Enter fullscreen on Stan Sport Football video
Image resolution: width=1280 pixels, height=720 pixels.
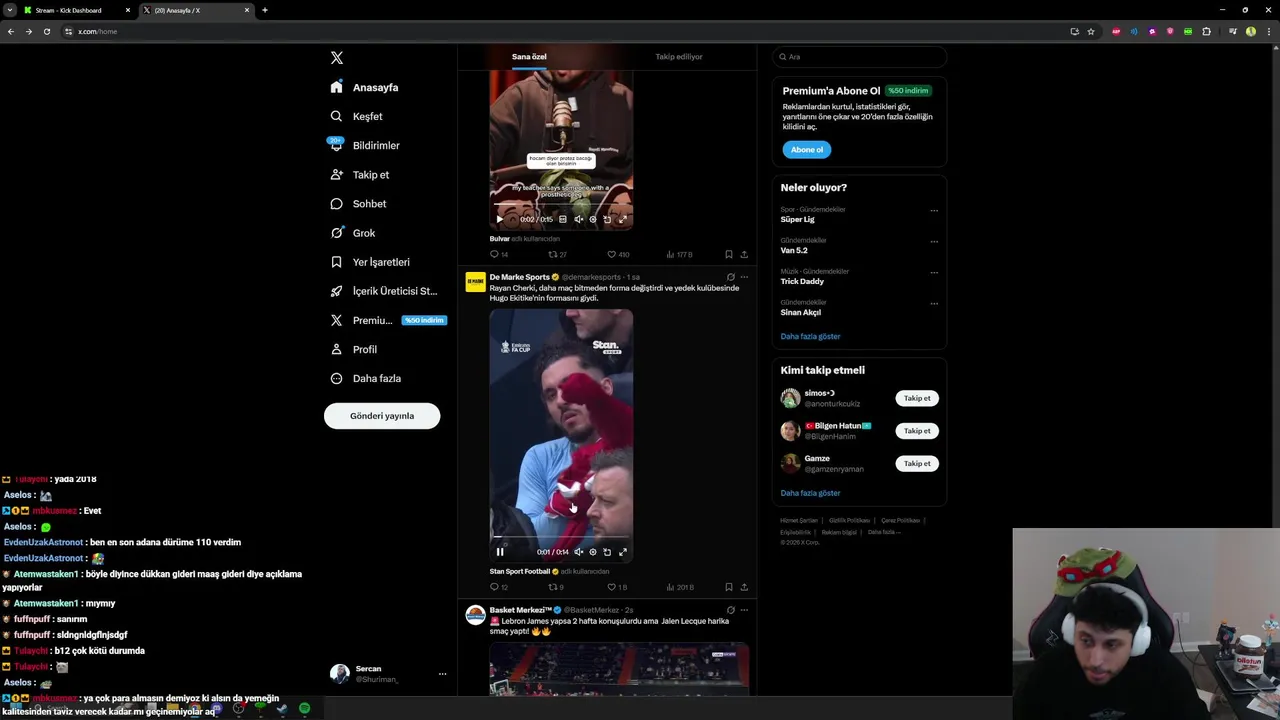tap(622, 552)
